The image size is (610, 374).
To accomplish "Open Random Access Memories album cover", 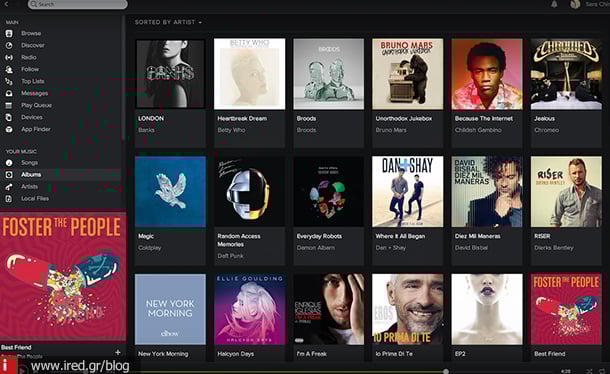I will click(249, 191).
